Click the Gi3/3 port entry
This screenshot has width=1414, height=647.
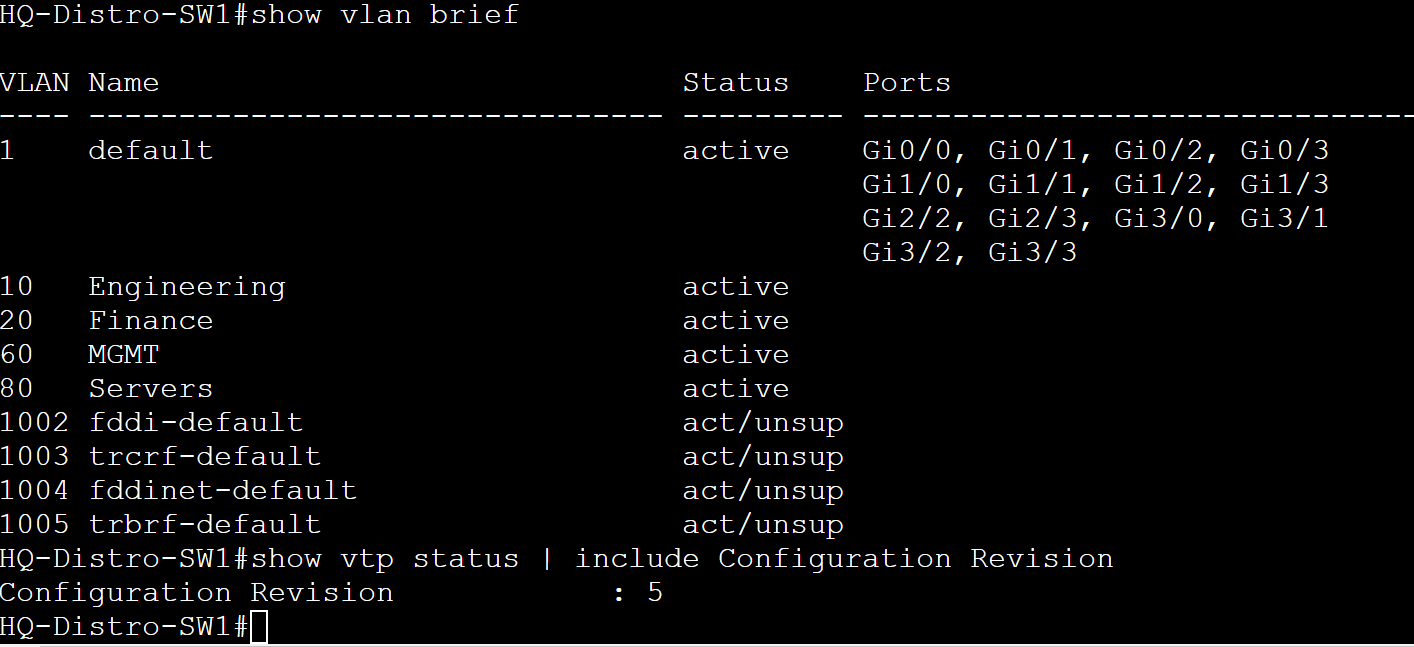click(1033, 253)
